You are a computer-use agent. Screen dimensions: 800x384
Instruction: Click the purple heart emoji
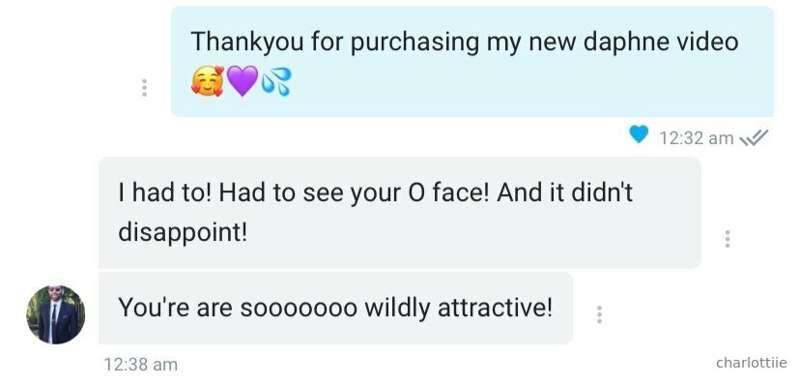242,82
